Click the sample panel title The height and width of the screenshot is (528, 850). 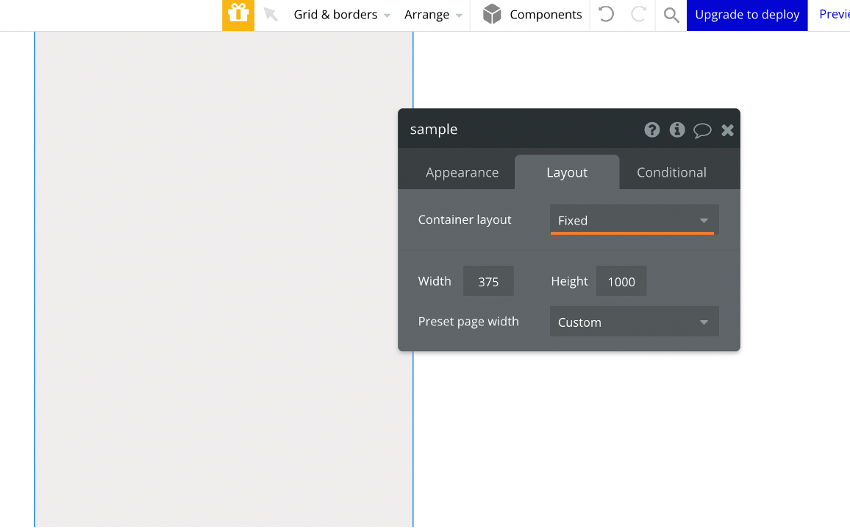coord(434,130)
